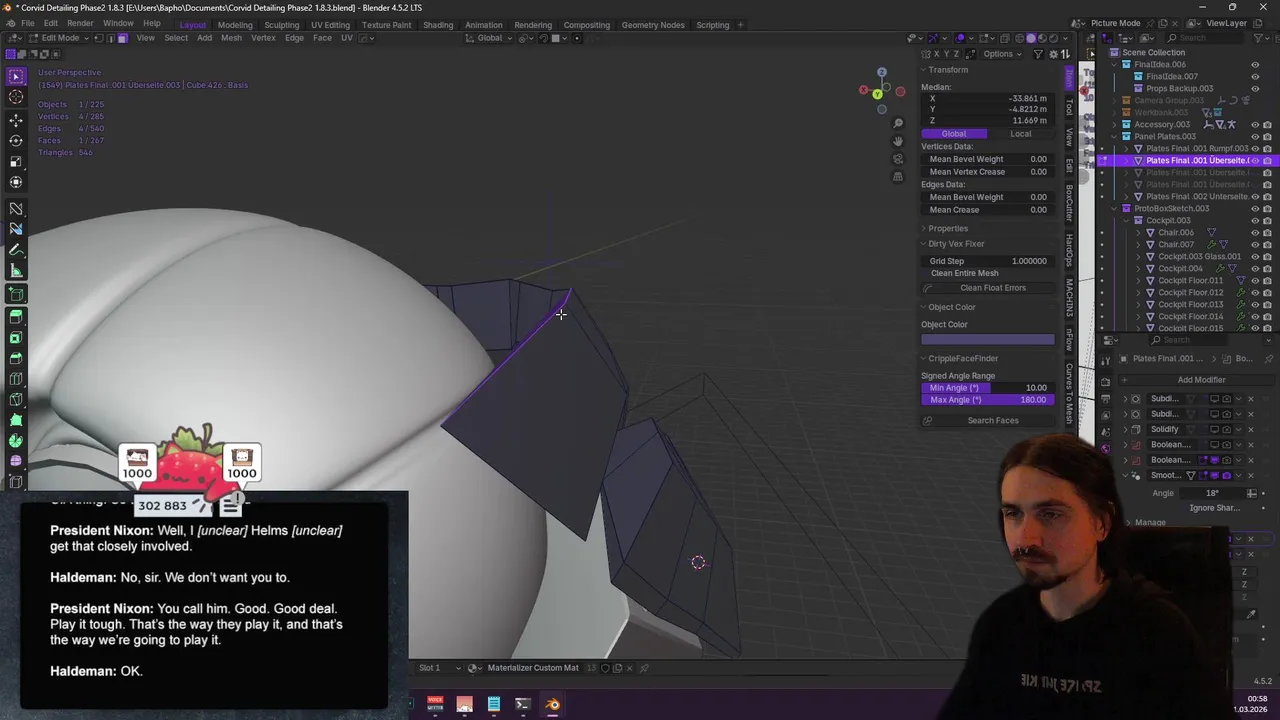Click the viewport pan hand icon
The image size is (1280, 720).
coord(898,141)
